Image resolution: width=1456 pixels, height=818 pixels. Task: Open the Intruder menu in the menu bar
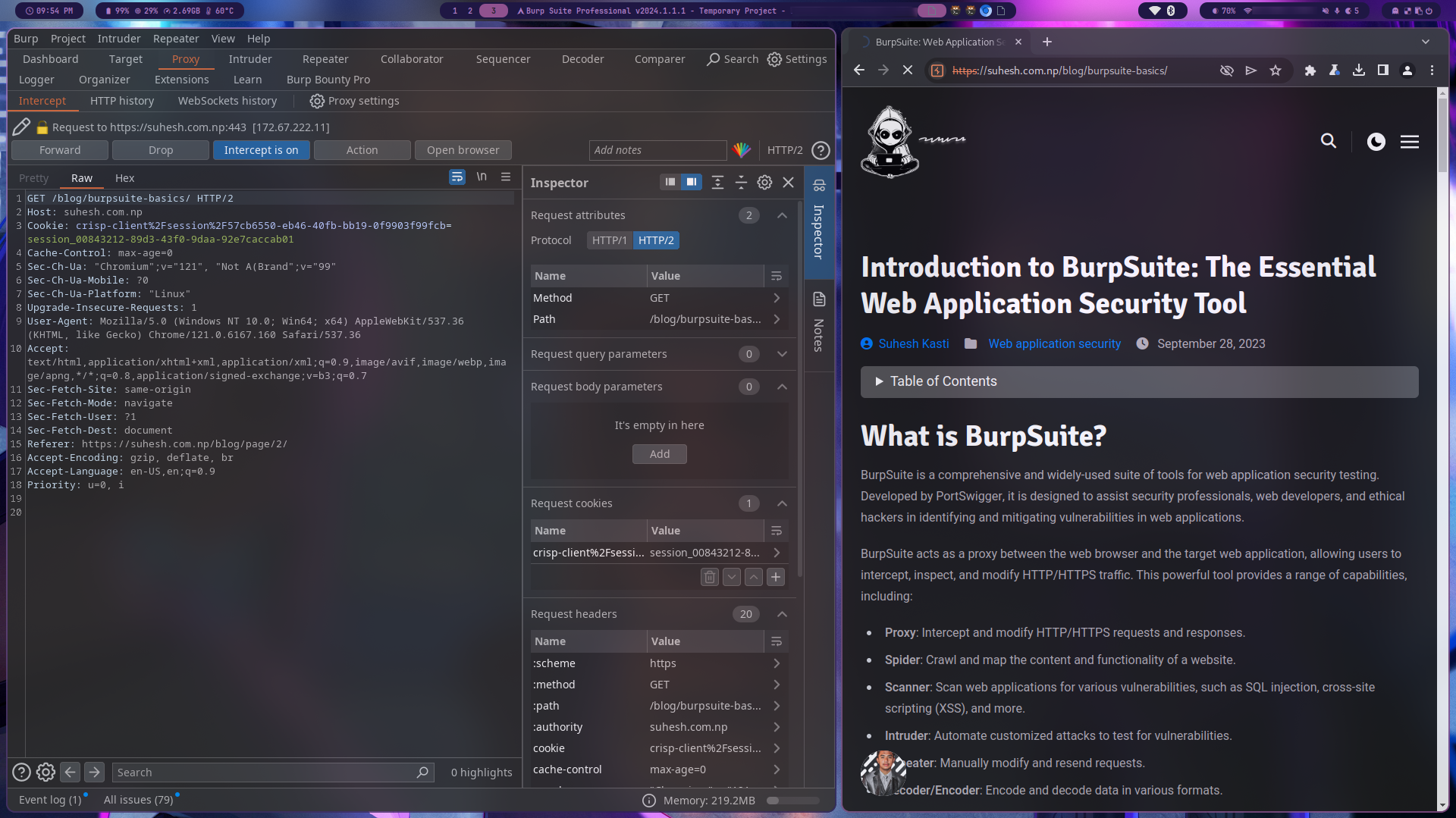point(119,38)
